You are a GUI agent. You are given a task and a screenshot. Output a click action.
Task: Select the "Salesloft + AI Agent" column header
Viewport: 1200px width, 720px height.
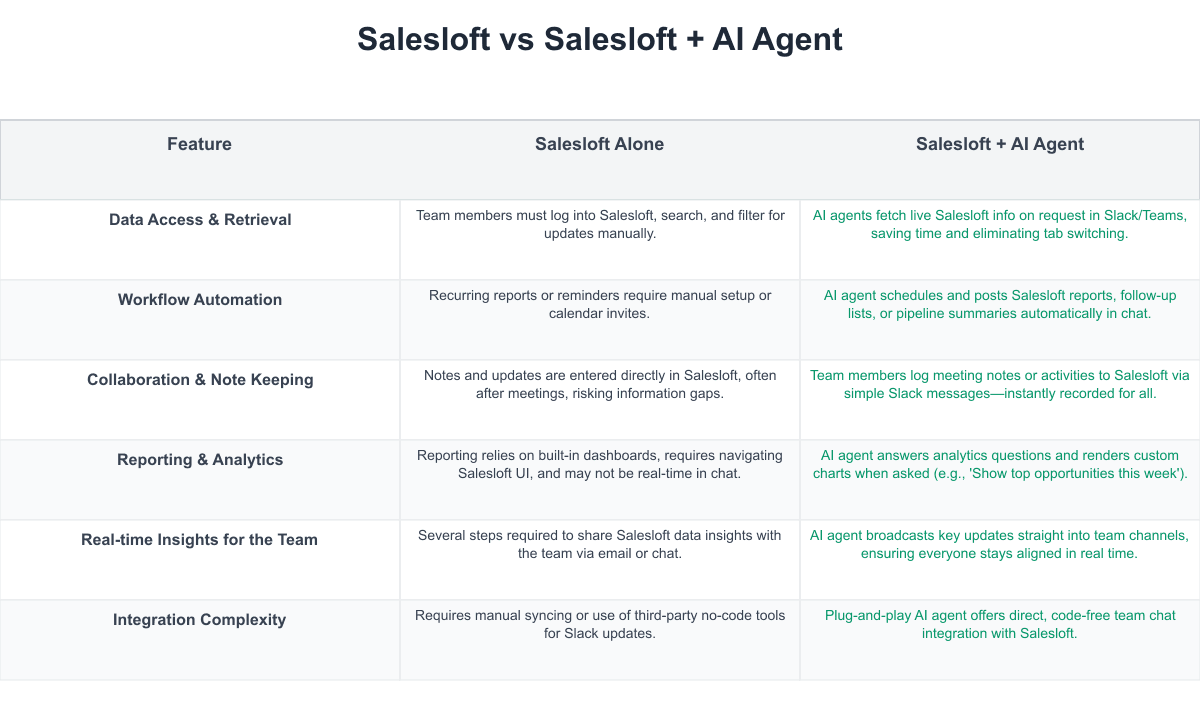tap(1000, 144)
